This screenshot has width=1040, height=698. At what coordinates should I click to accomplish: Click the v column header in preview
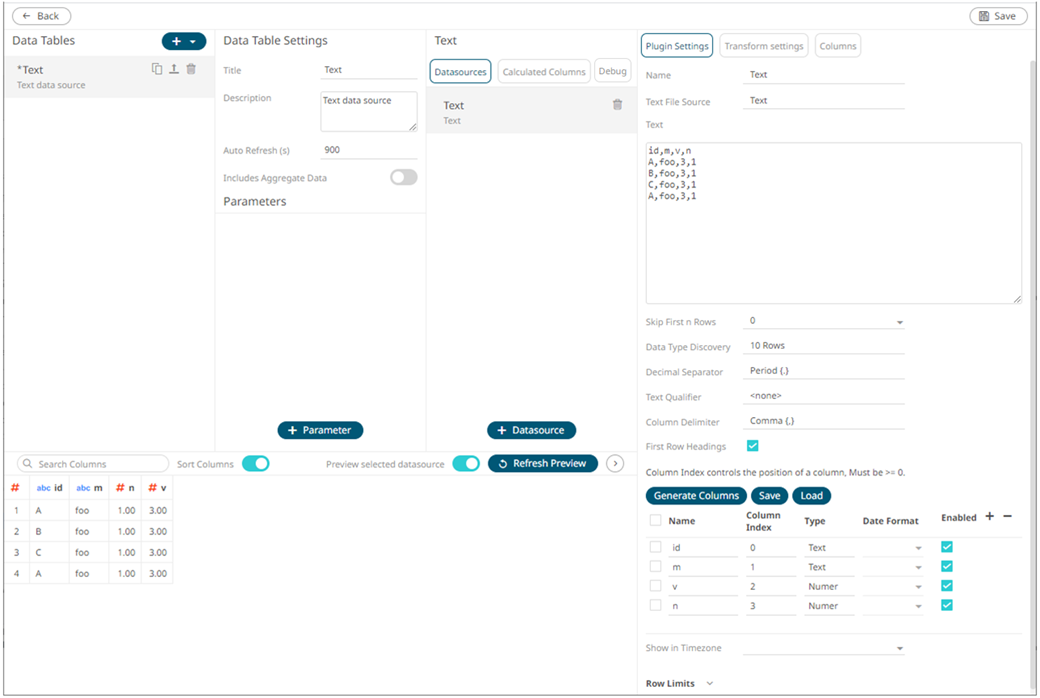[157, 488]
